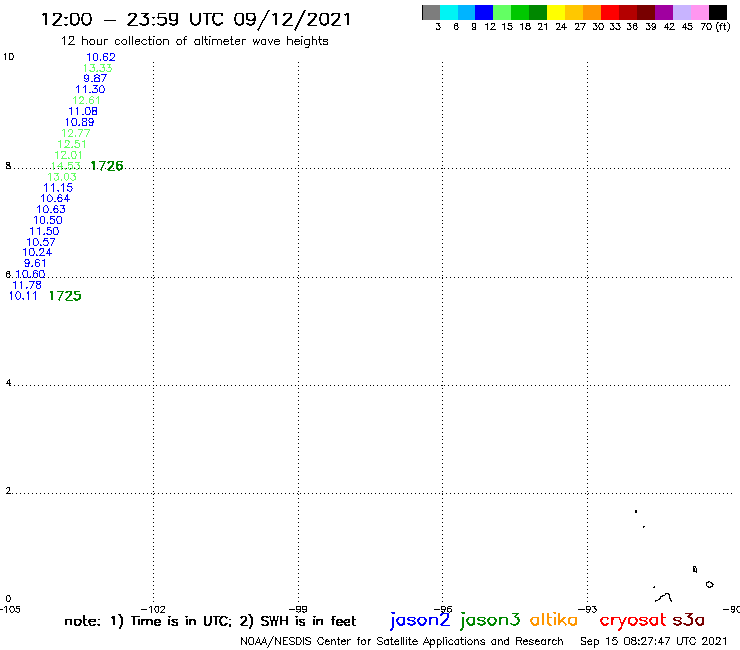Click the 10.24 wave height reading

pyautogui.click(x=37, y=252)
